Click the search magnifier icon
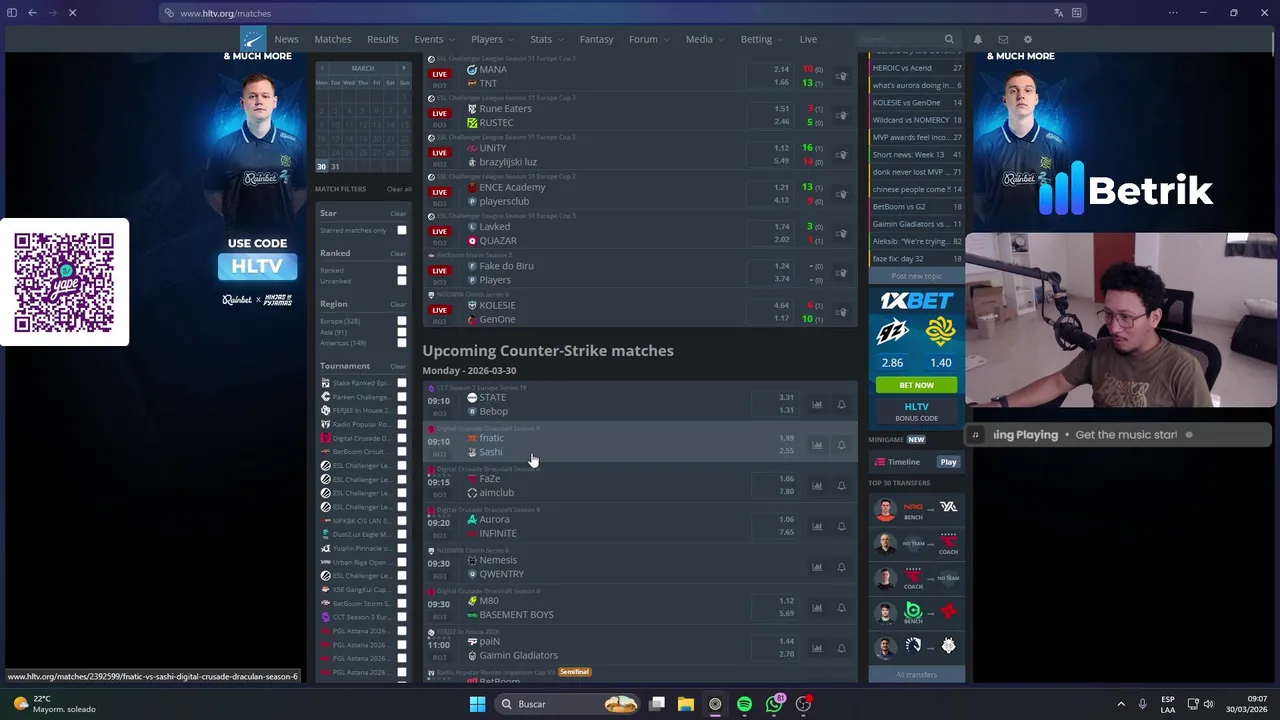 (949, 39)
